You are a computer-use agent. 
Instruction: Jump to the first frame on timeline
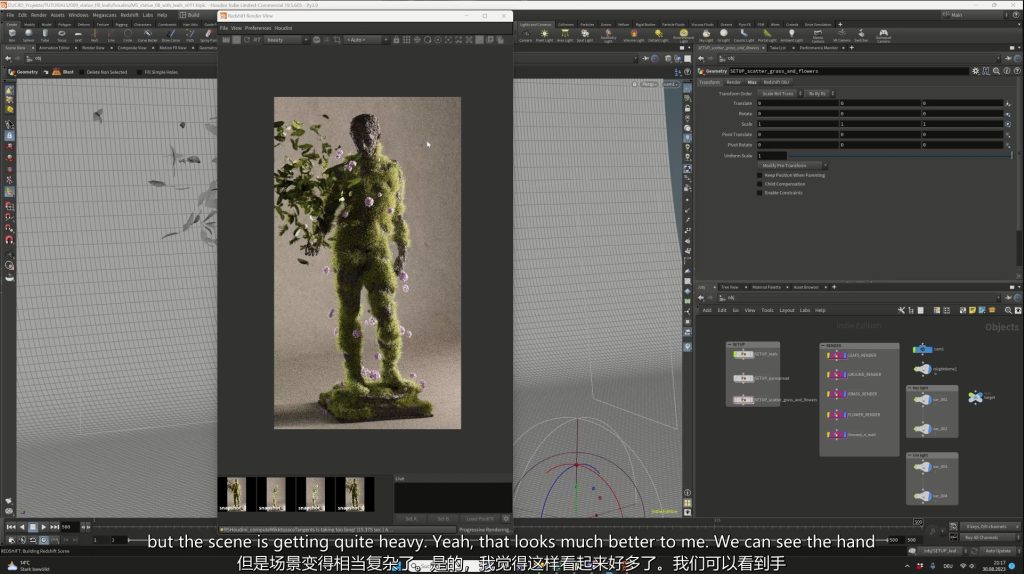[x=11, y=526]
